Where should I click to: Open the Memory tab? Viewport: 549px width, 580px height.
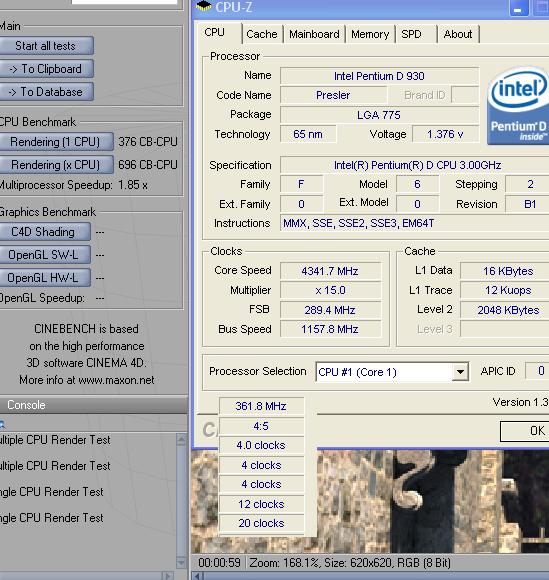[370, 34]
